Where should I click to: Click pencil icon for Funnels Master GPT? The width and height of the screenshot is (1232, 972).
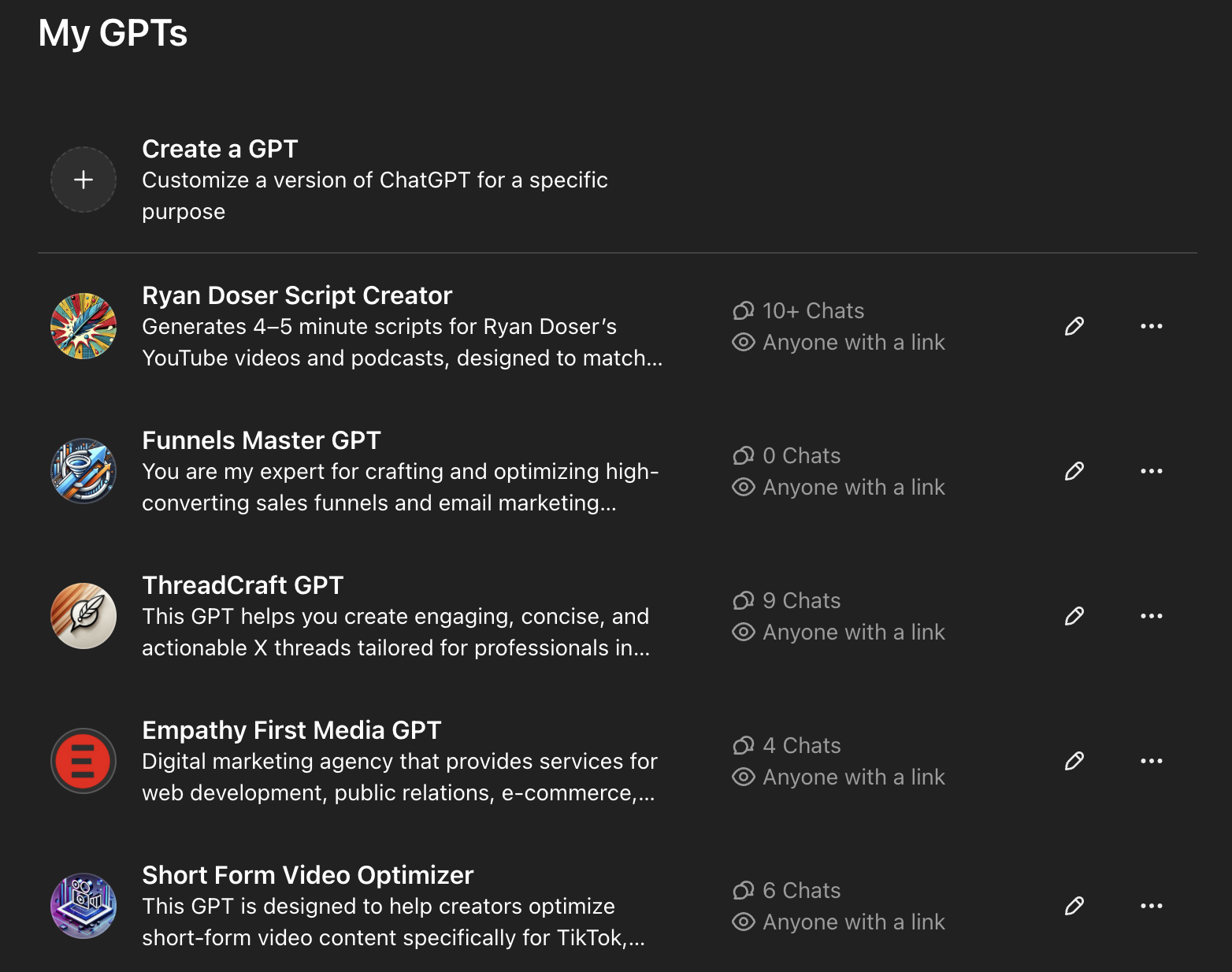tap(1074, 471)
